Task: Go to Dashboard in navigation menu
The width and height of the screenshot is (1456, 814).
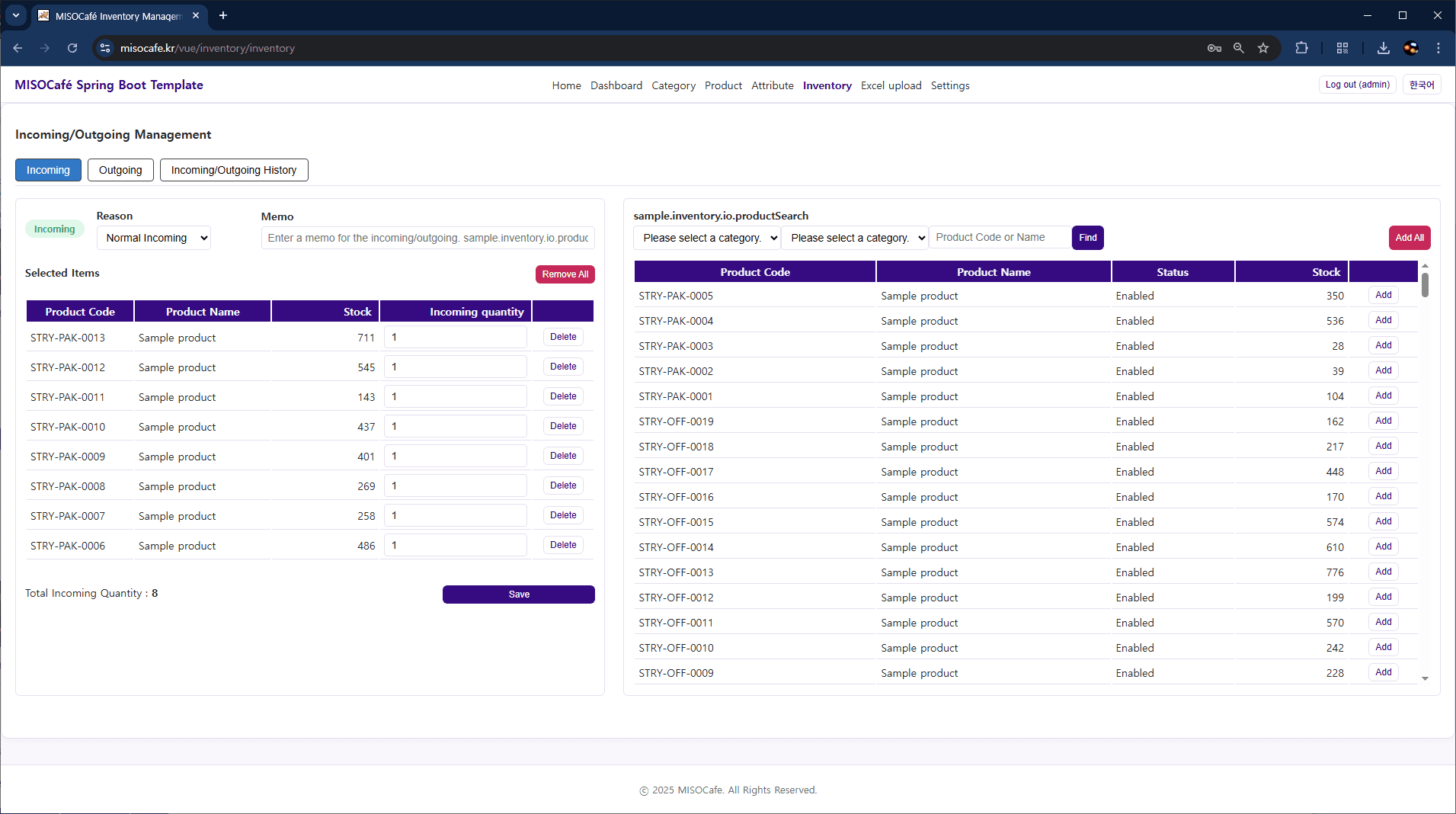Action: tap(616, 85)
